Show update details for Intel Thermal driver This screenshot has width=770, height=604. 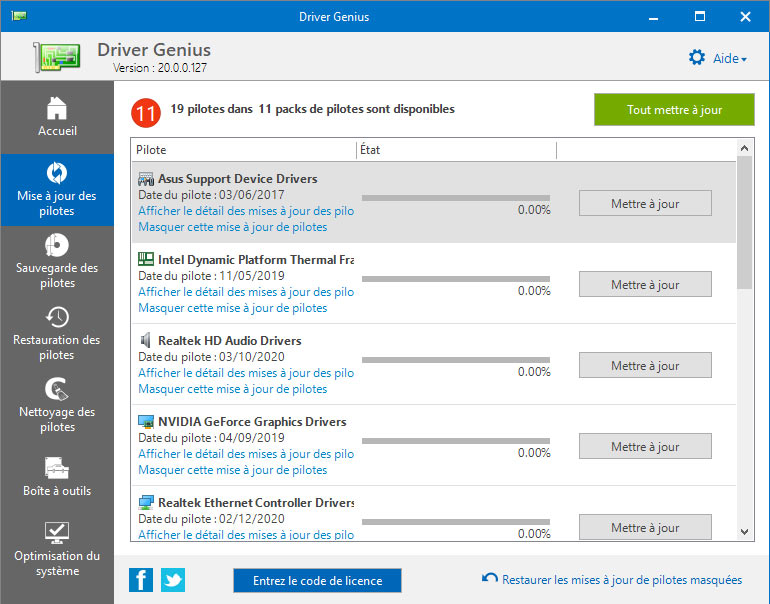[x=246, y=292]
